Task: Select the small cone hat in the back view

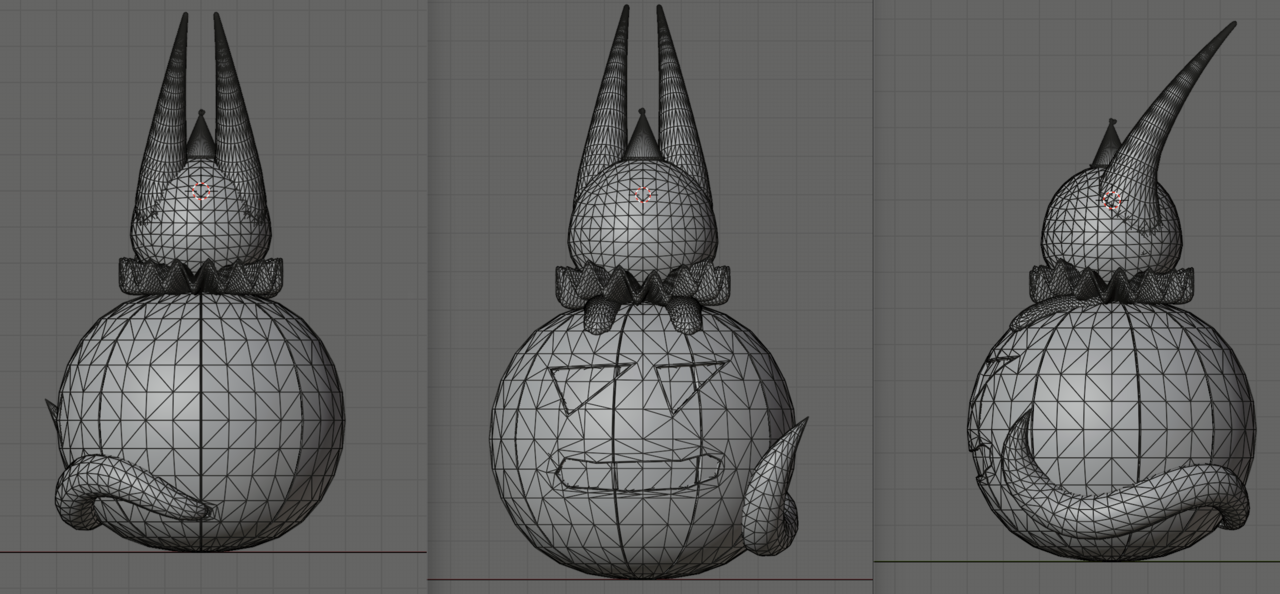Action: pos(201,134)
